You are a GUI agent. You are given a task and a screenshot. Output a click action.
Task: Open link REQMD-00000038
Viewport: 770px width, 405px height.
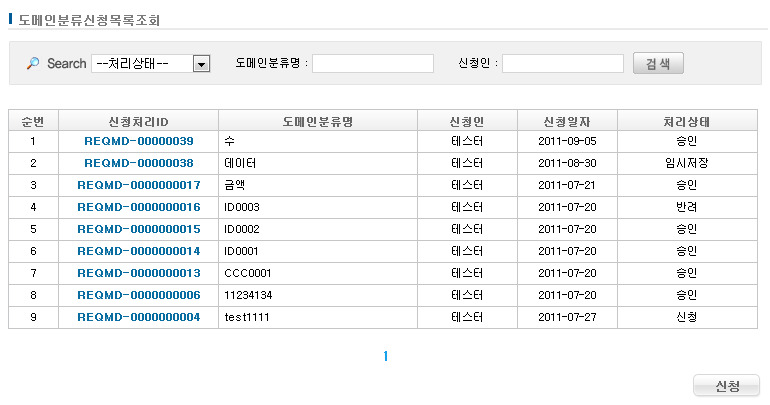click(x=139, y=163)
